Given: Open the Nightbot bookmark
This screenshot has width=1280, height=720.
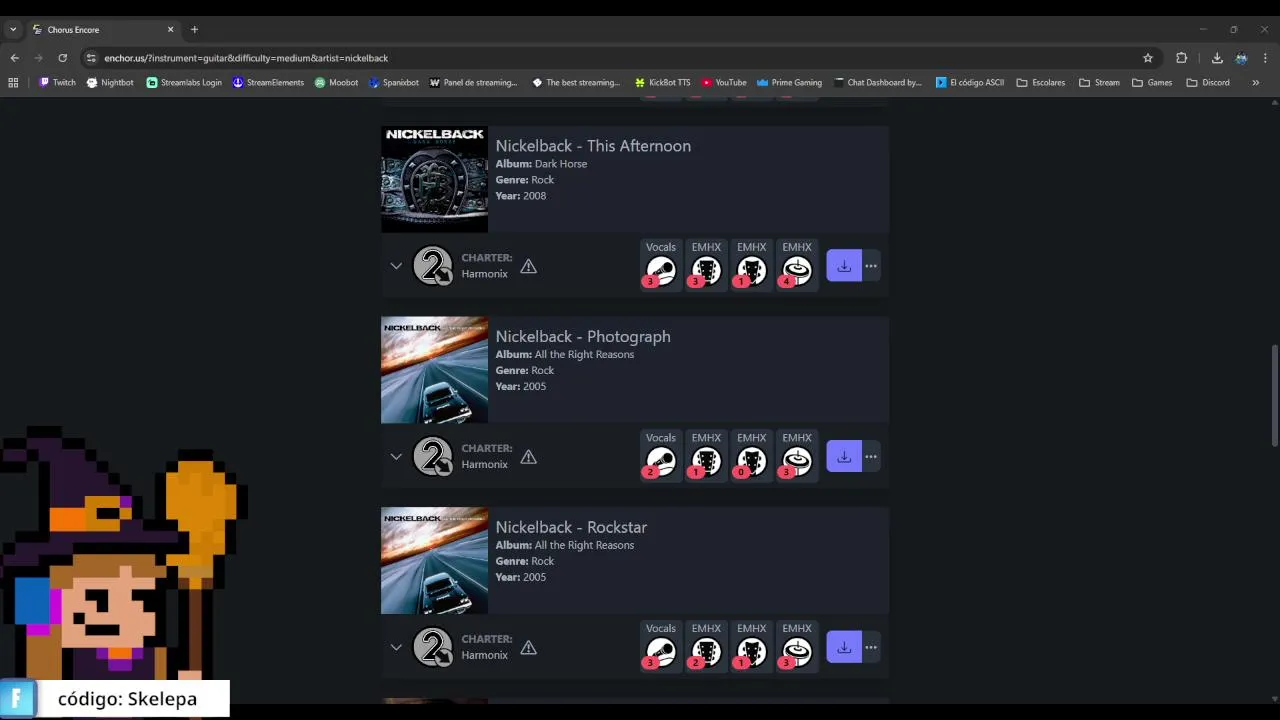Looking at the screenshot, I should (110, 83).
